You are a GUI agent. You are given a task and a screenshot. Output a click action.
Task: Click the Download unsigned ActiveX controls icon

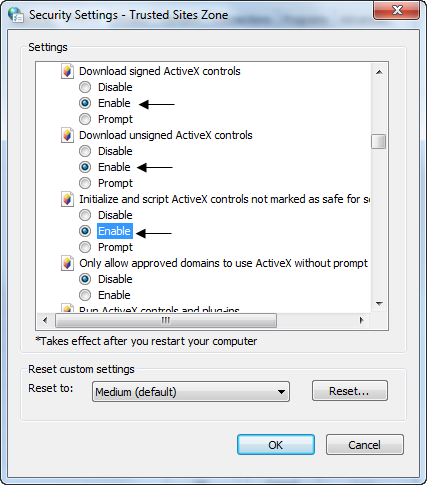67,135
